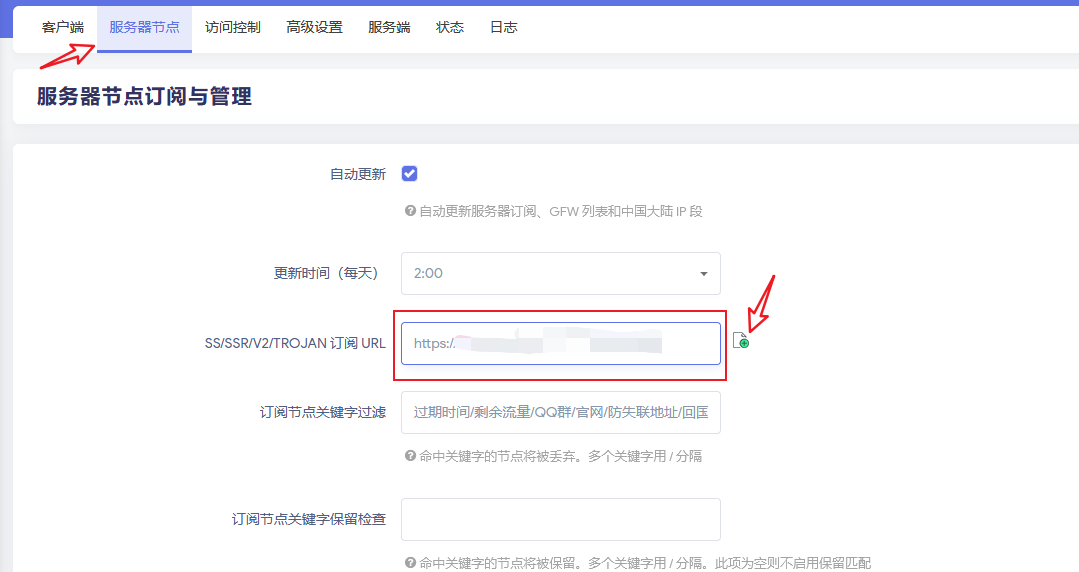Screen dimensions: 1079x572
Task: Open the 状态 tab
Action: (x=450, y=28)
